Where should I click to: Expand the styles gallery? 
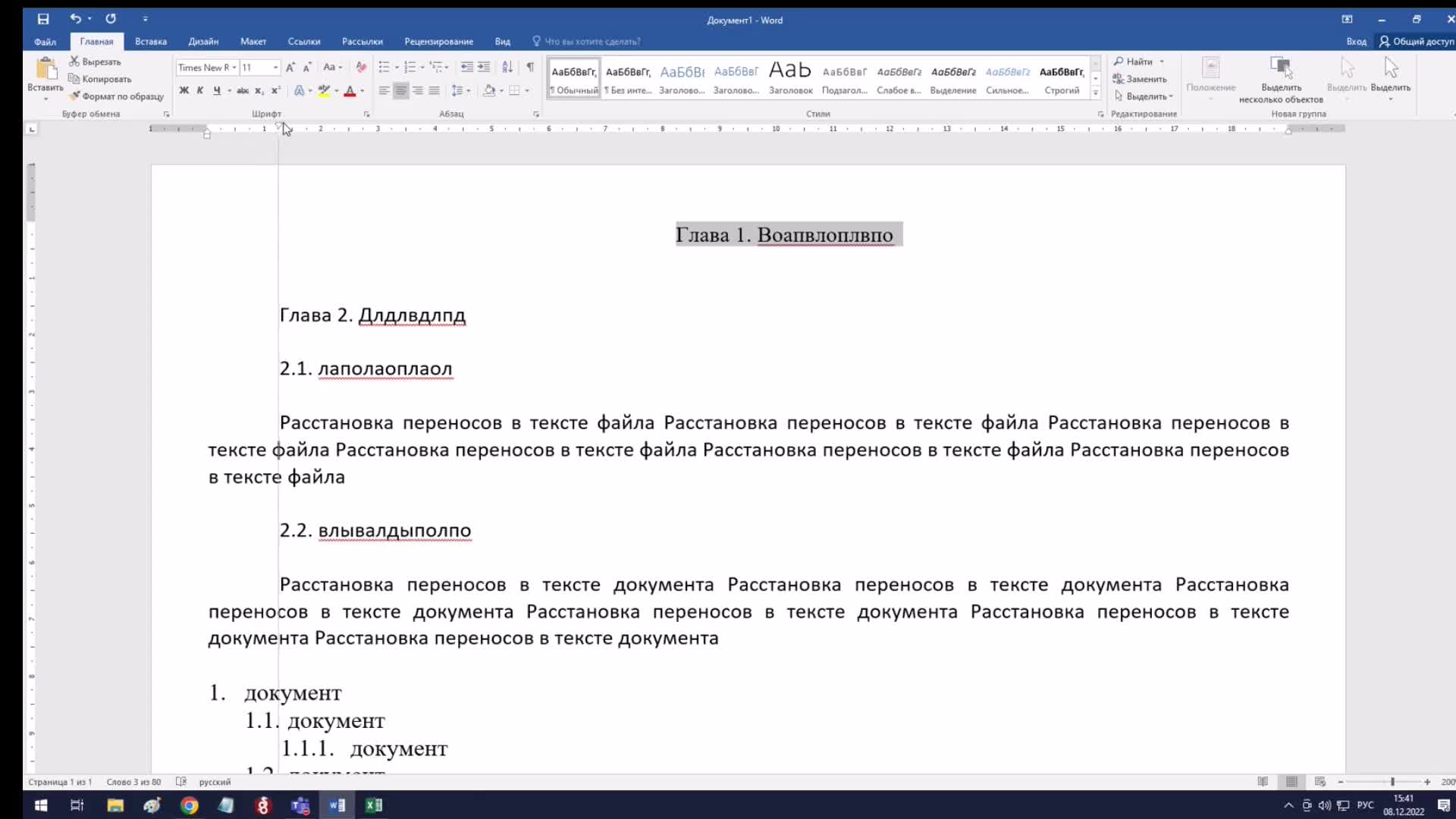tap(1096, 93)
